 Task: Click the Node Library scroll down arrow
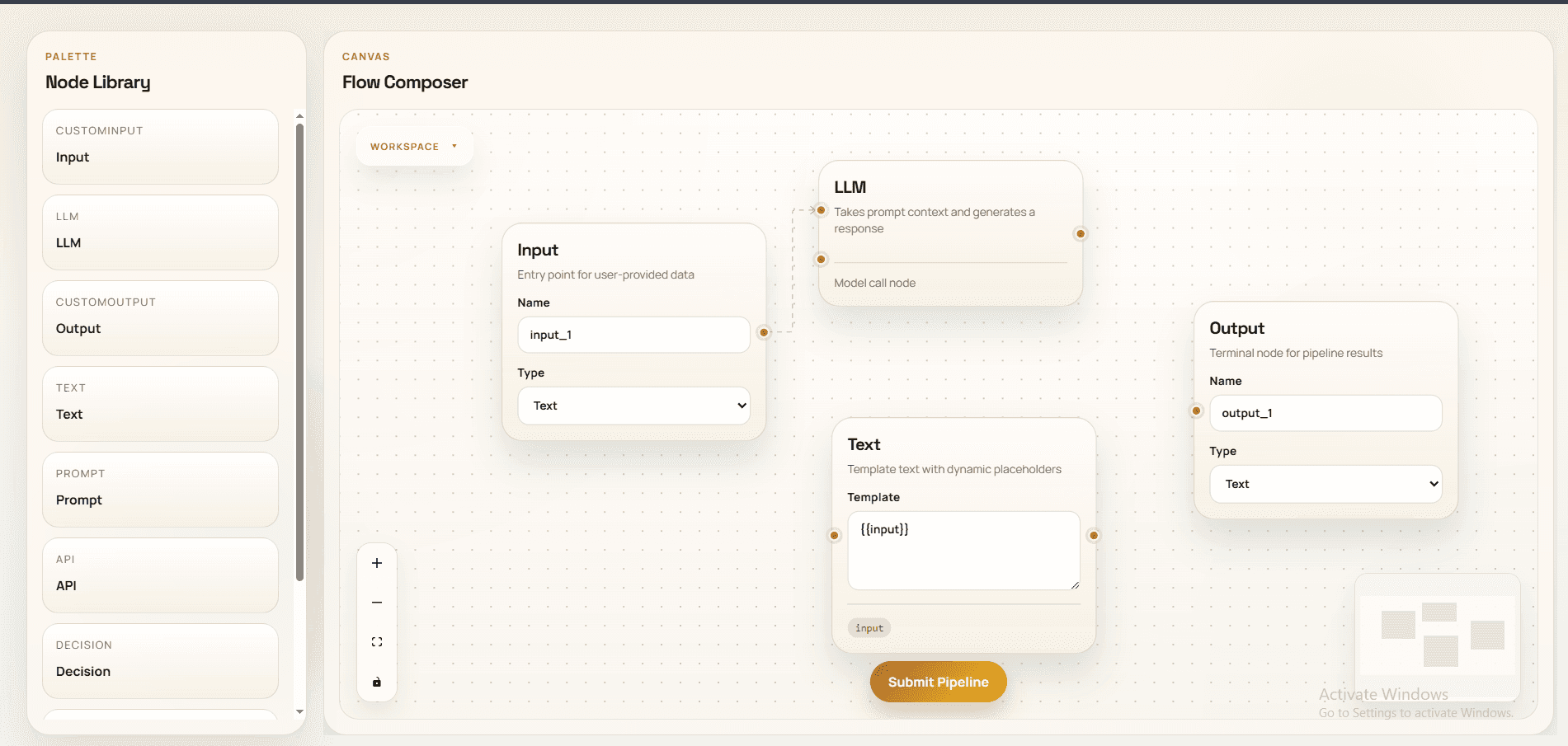coord(299,711)
